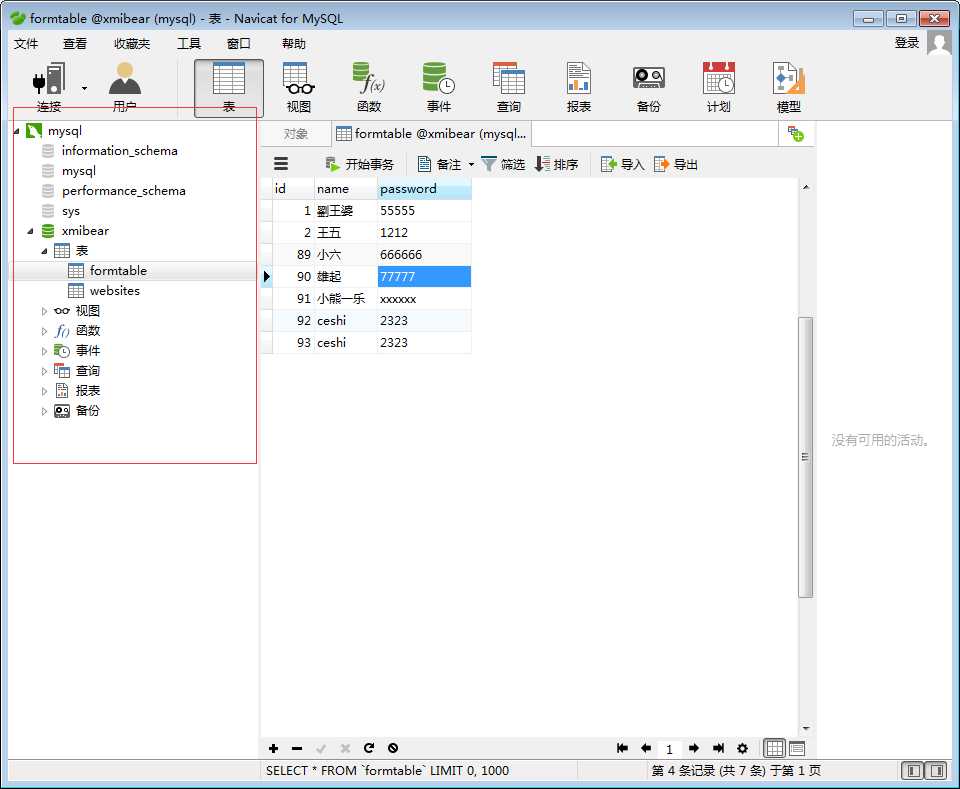Click the 筛选 filter button

(x=503, y=164)
